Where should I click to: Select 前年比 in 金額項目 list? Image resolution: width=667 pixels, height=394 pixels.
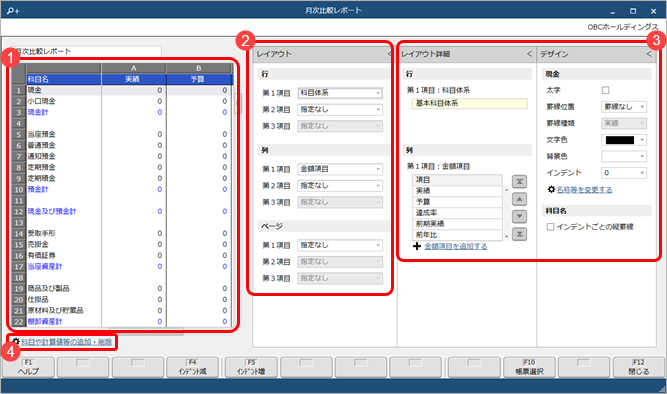click(457, 235)
